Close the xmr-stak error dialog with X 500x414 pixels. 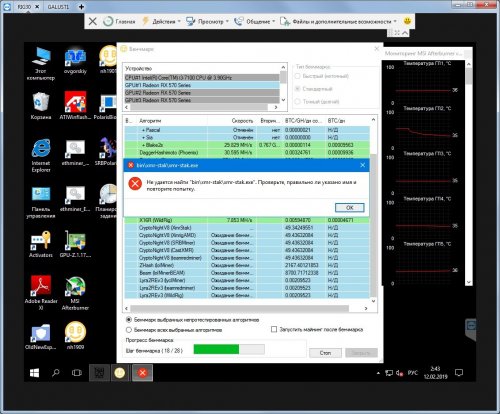click(x=363, y=165)
